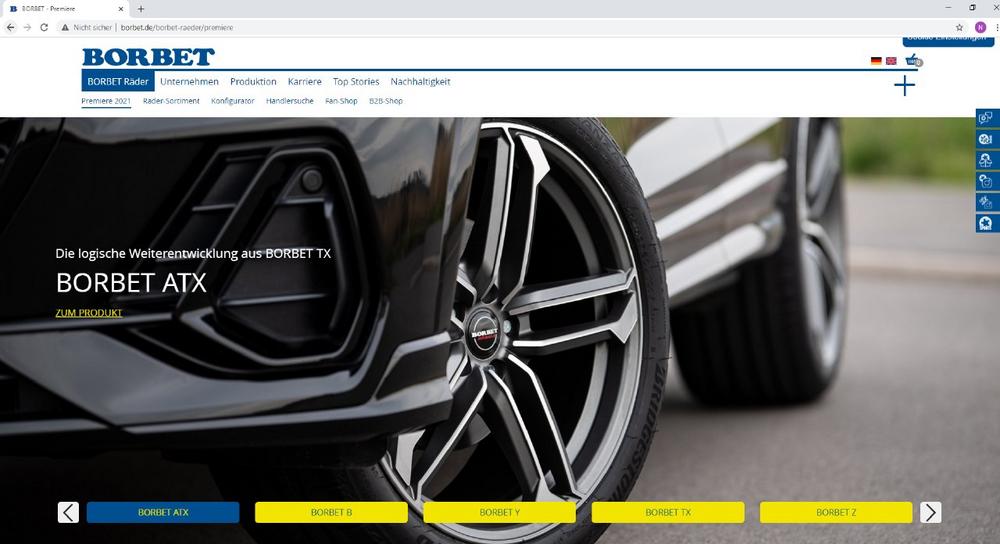Show previous wheel models with left arrow
The height and width of the screenshot is (544, 1000).
[x=68, y=512]
